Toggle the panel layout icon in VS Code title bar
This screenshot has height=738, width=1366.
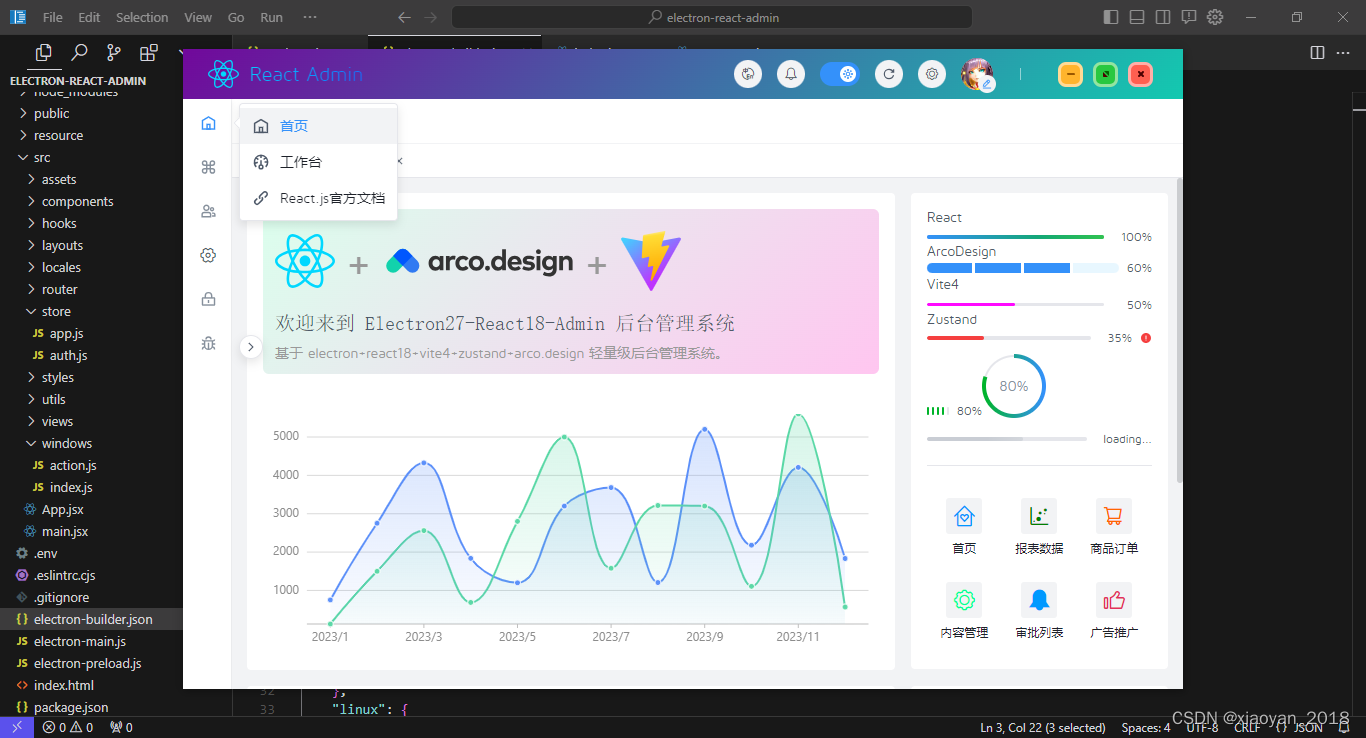pyautogui.click(x=1137, y=17)
